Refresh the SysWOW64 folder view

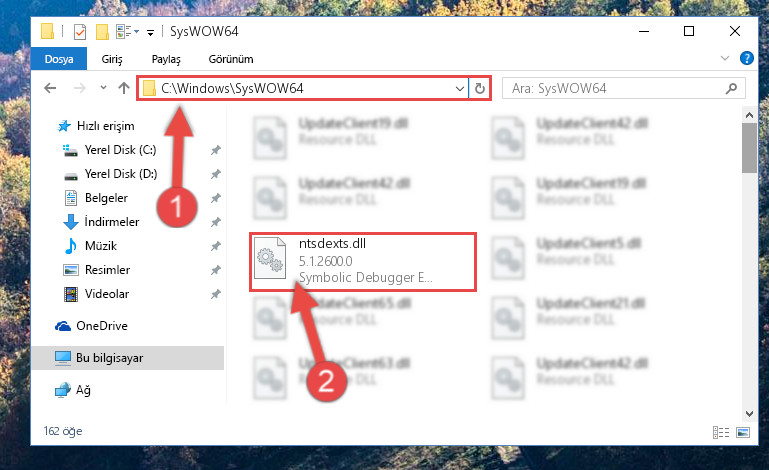[x=480, y=89]
